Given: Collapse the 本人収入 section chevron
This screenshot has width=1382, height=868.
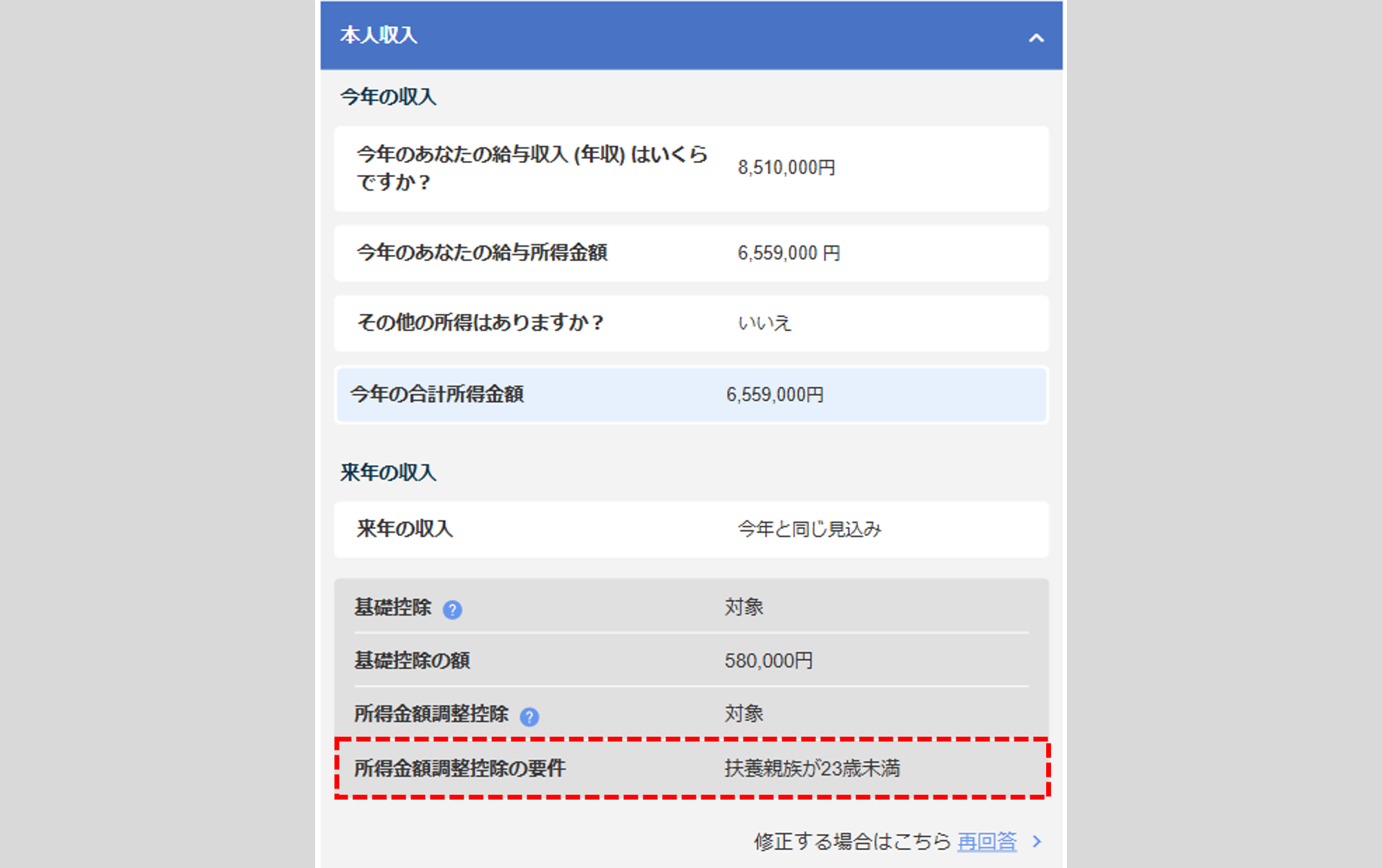Looking at the screenshot, I should point(1035,38).
